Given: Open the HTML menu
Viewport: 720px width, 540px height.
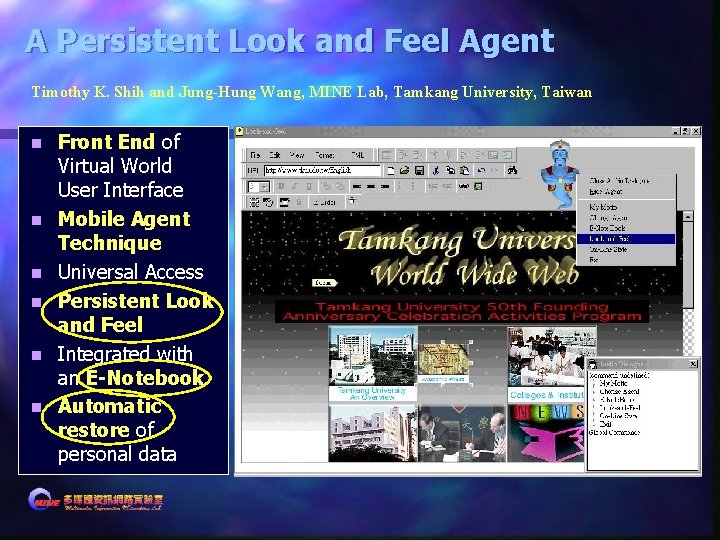Looking at the screenshot, I should point(357,155).
